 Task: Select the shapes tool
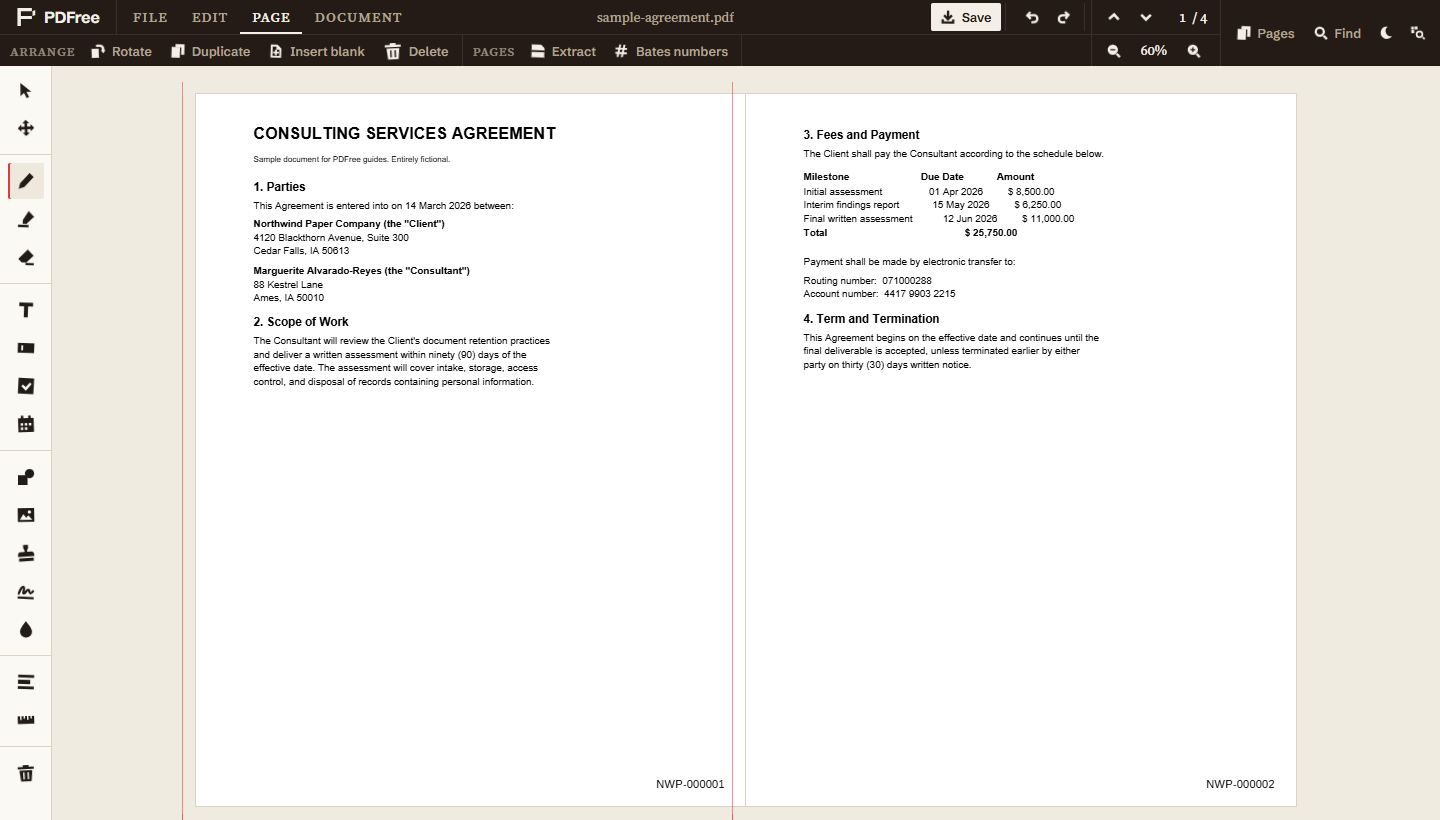pos(26,477)
